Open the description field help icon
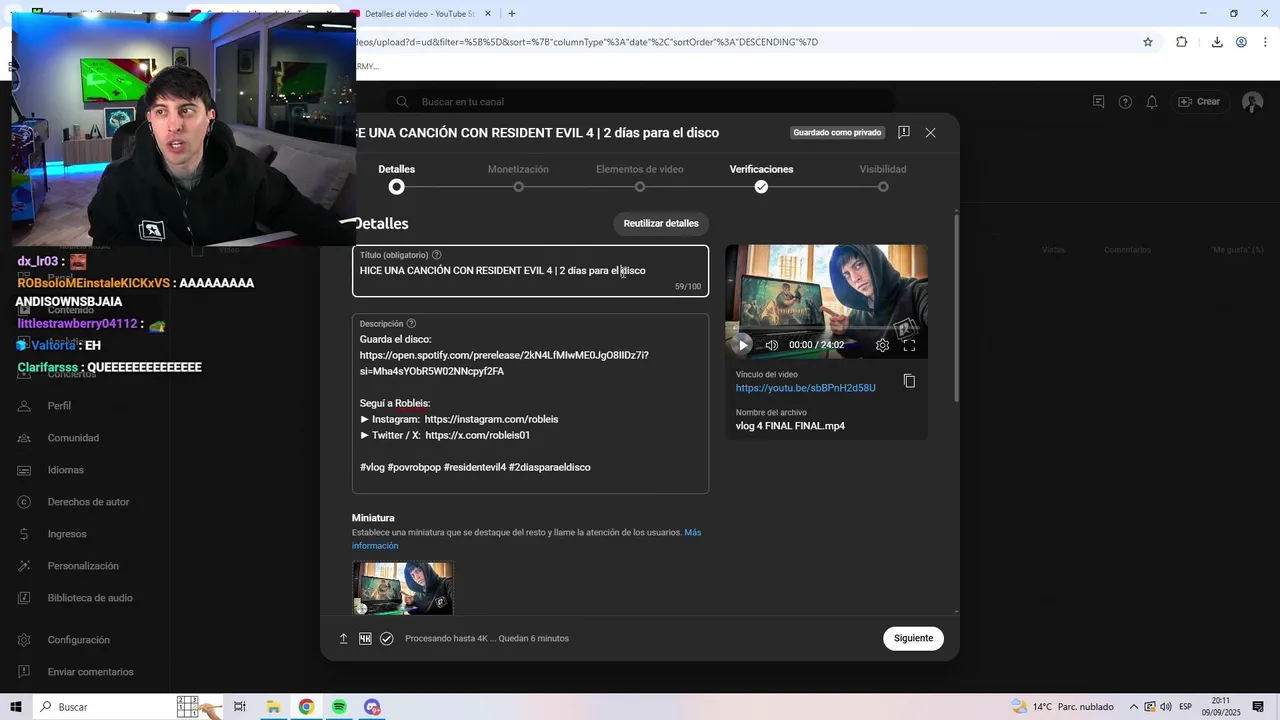The width and height of the screenshot is (1280, 720). point(411,324)
